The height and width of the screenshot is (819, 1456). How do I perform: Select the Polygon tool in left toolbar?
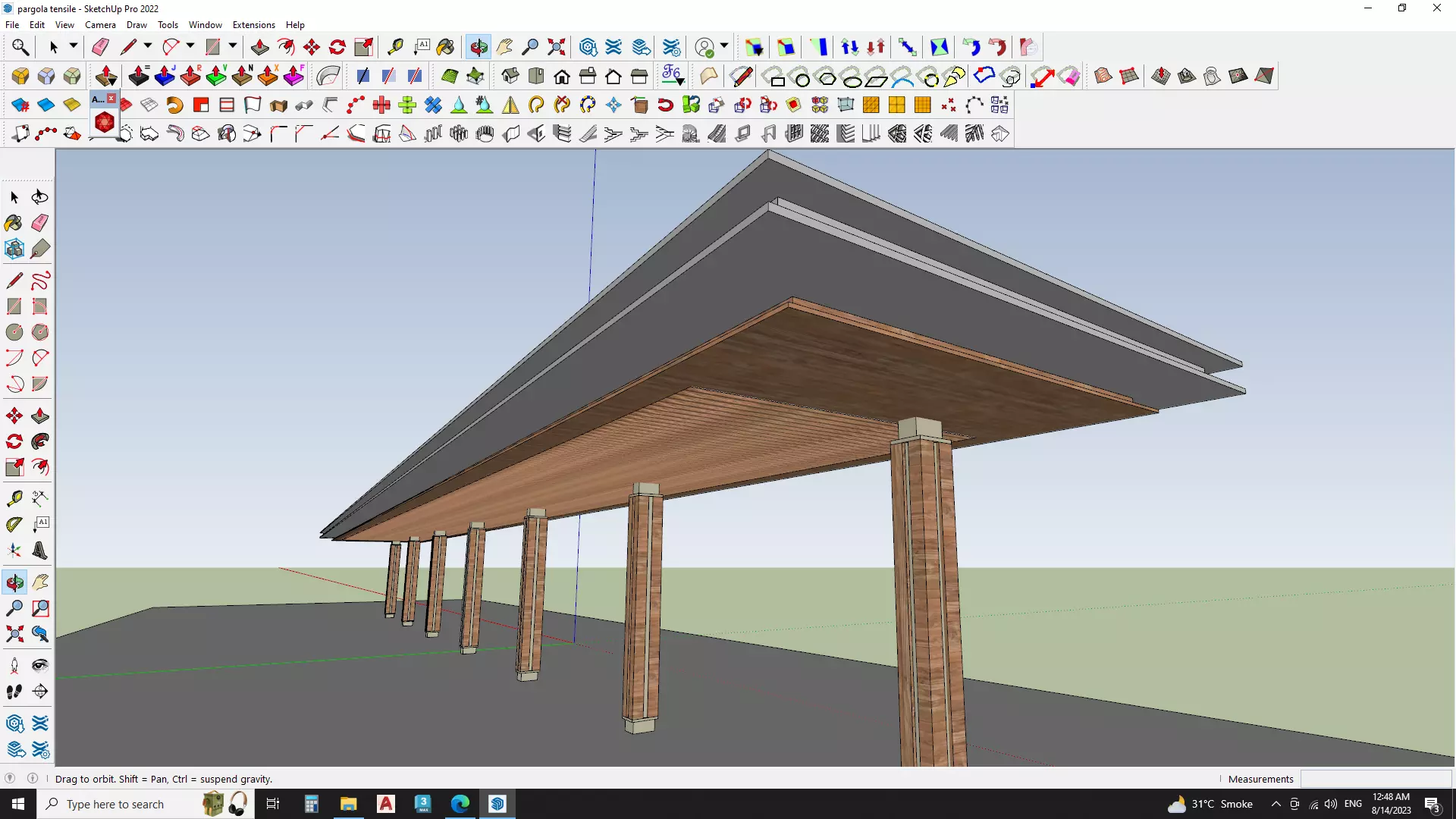(x=40, y=332)
